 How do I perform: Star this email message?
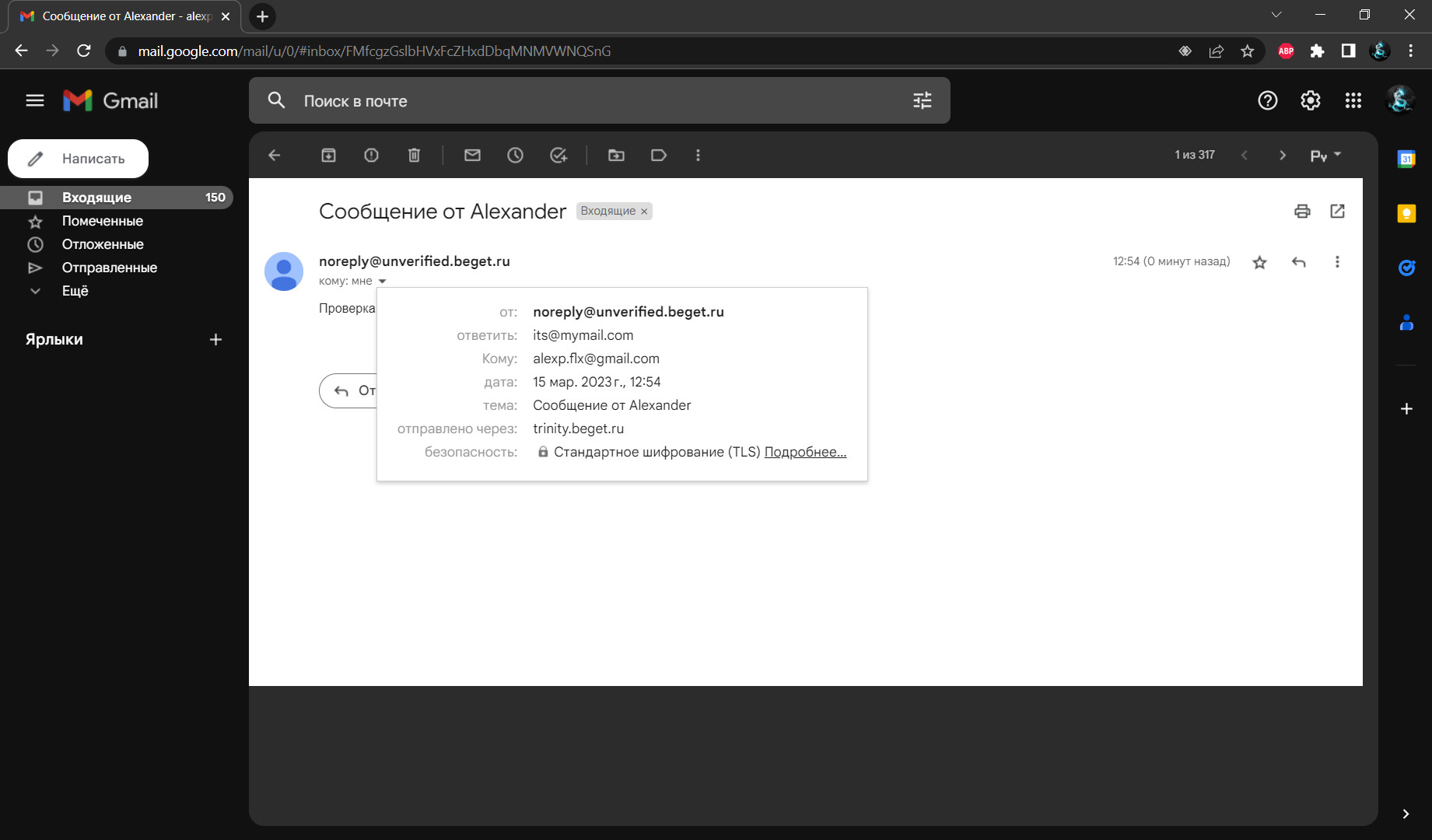(x=1259, y=262)
